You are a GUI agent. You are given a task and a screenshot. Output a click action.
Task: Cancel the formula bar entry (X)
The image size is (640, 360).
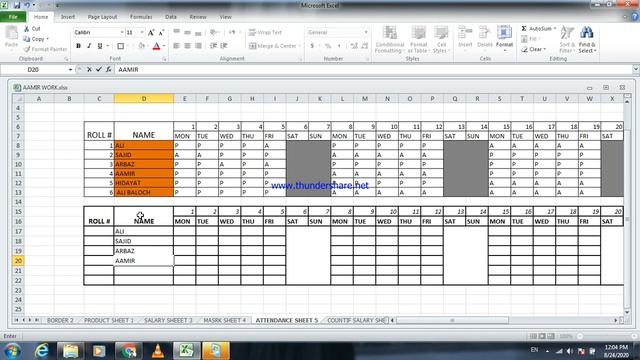click(89, 70)
